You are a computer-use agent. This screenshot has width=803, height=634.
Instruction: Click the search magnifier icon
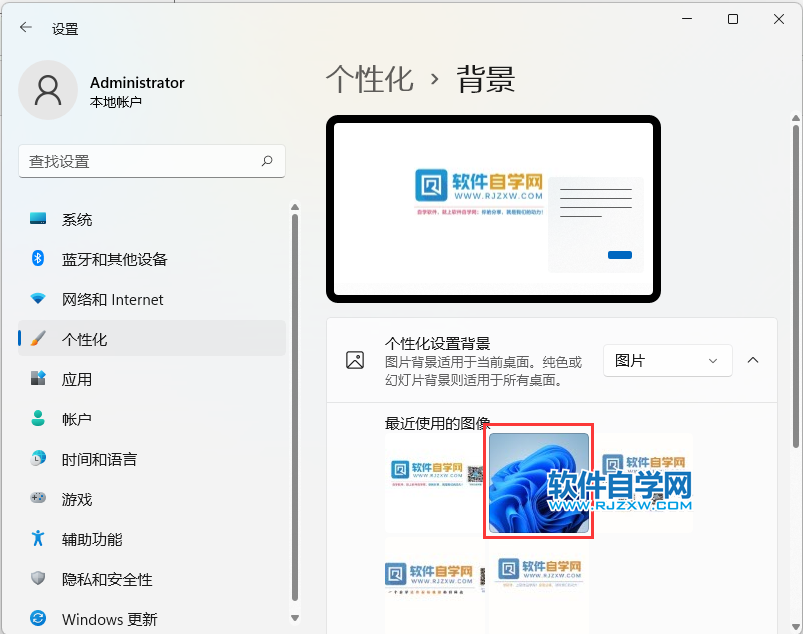267,161
